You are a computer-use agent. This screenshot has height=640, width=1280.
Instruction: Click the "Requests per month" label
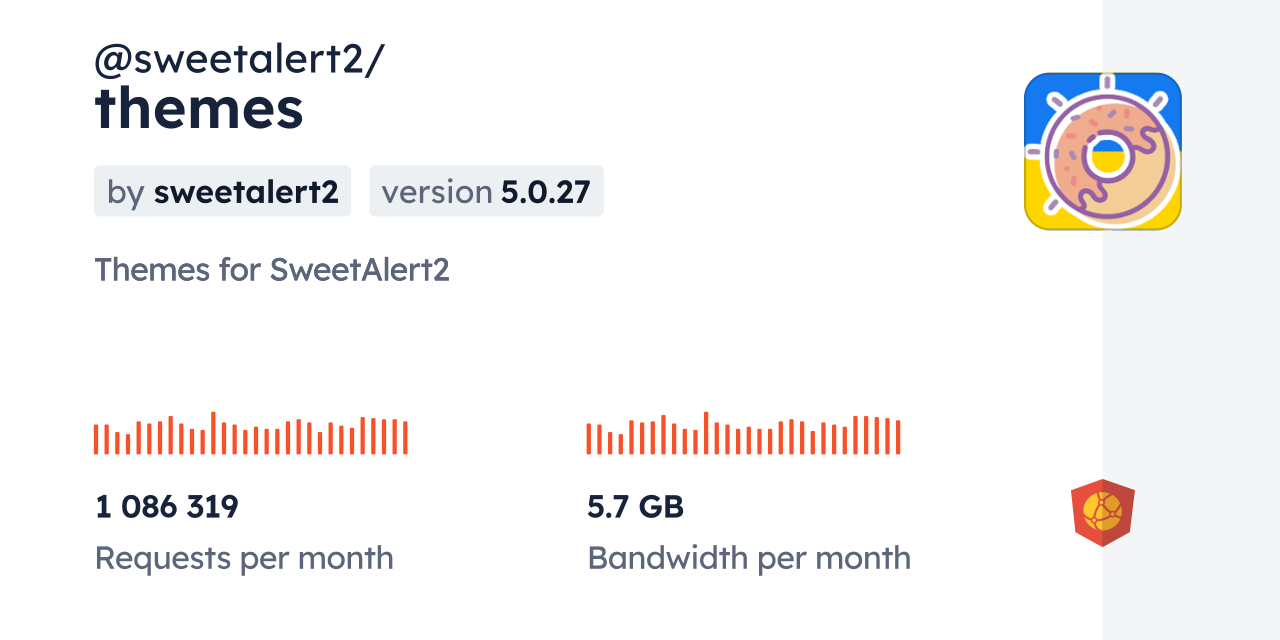click(x=244, y=558)
